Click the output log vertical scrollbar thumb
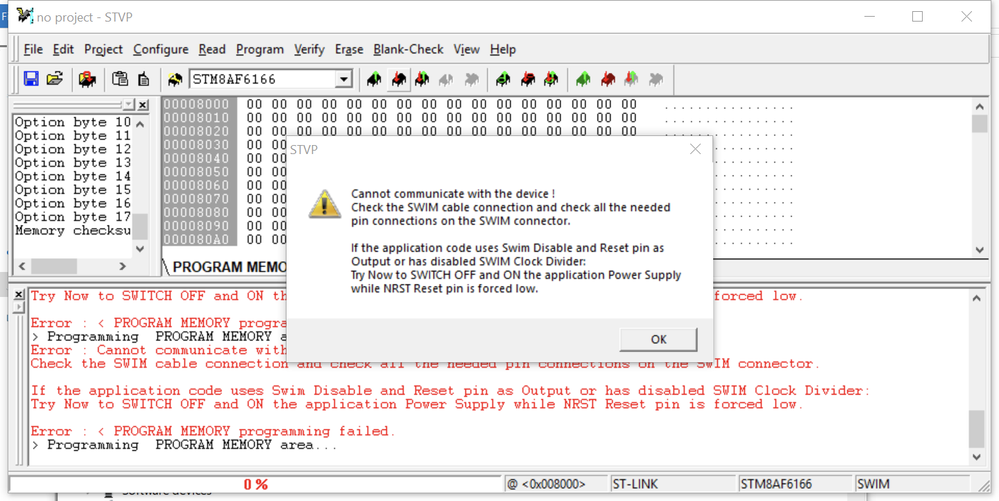Screen dimensions: 999x501 [x=977, y=429]
